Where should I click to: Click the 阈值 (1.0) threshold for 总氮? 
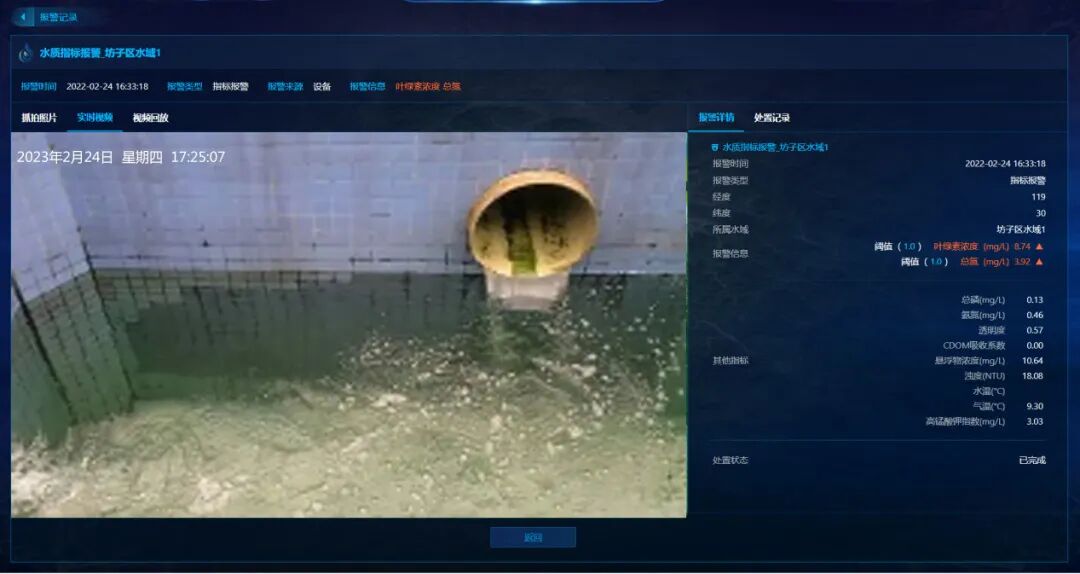[925, 262]
